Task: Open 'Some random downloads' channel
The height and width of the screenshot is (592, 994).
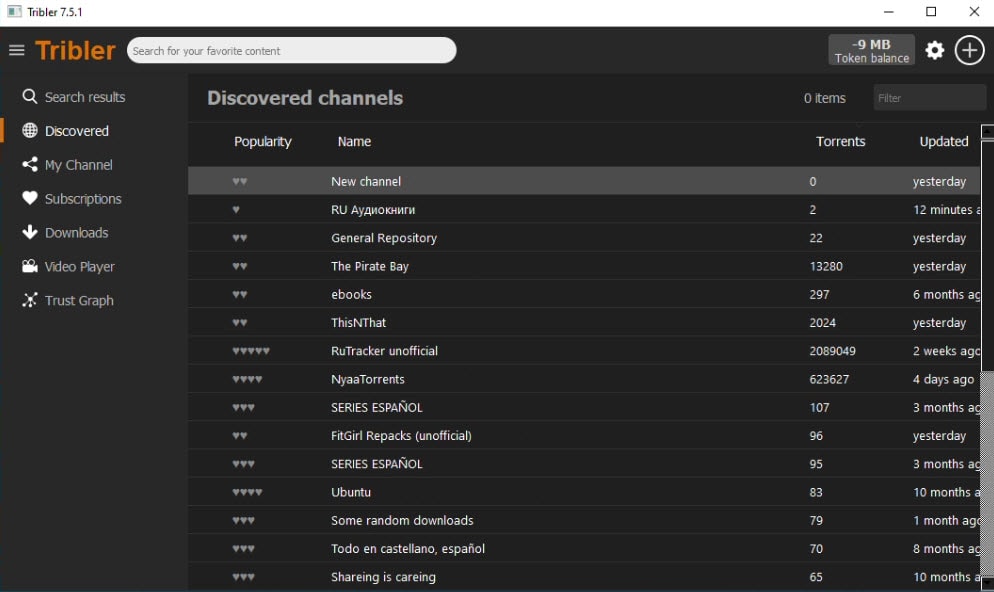Action: [584, 520]
